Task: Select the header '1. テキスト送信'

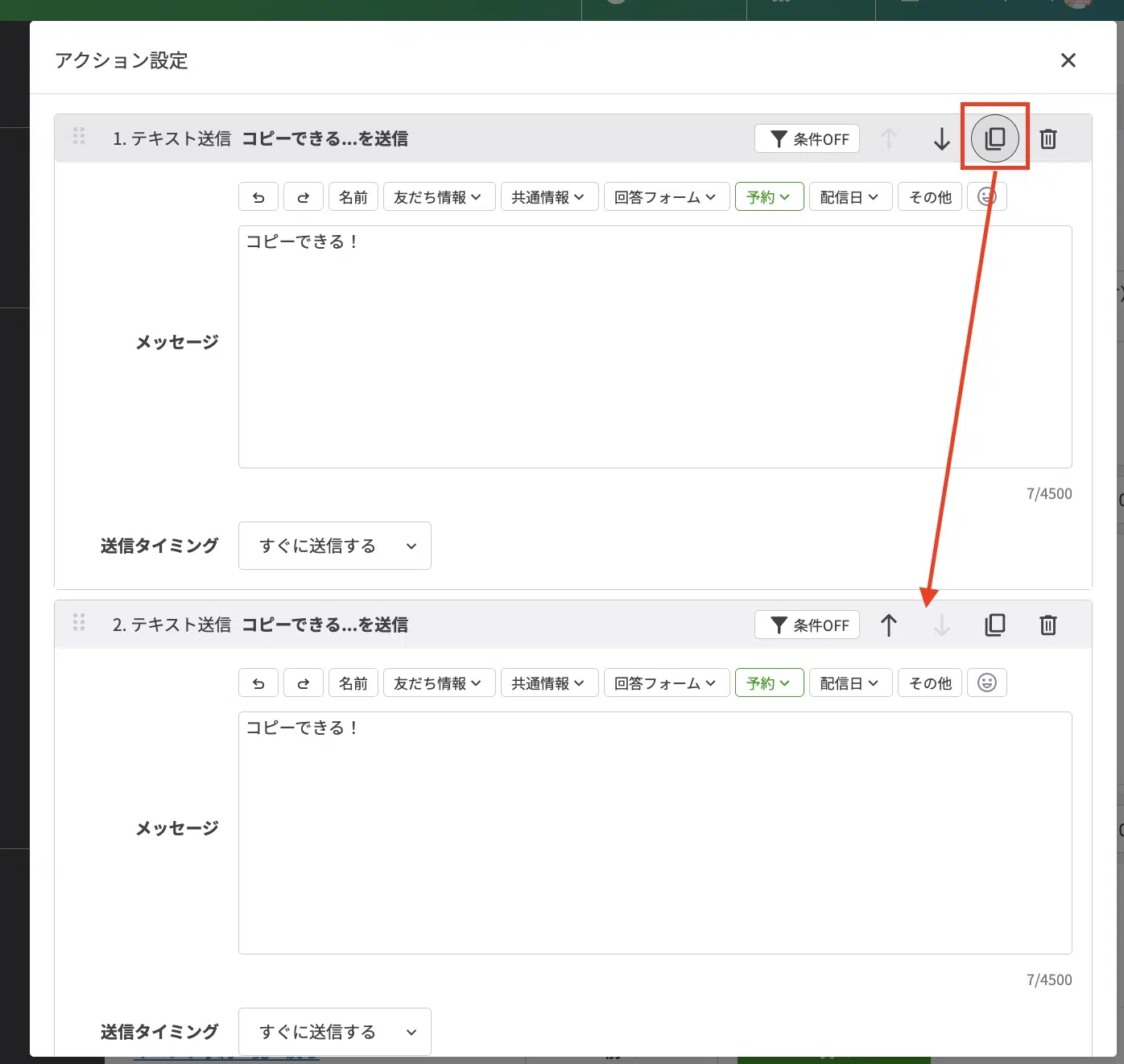Action: pyautogui.click(x=171, y=139)
